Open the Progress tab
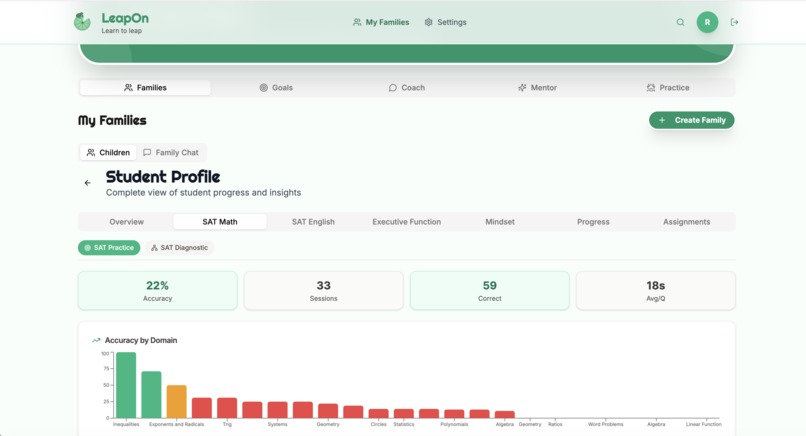 click(593, 222)
